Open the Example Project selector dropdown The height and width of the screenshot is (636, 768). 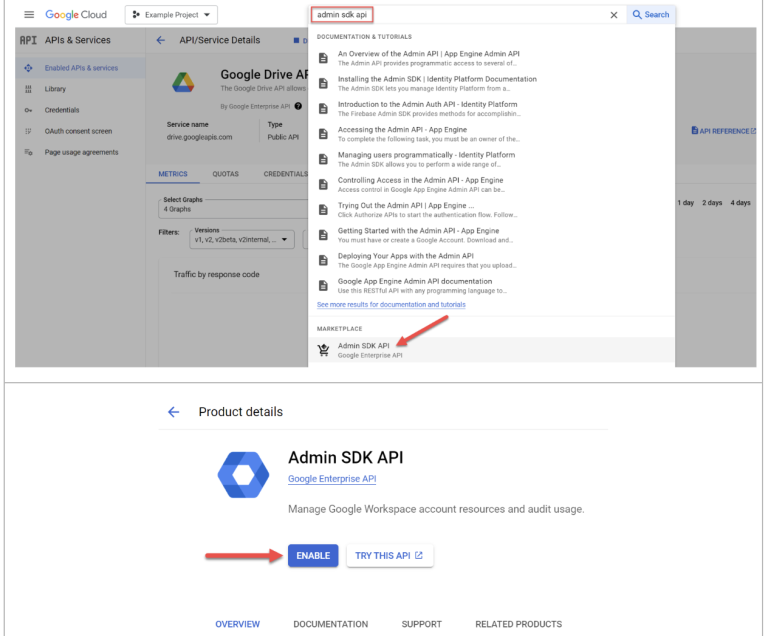[x=172, y=15]
